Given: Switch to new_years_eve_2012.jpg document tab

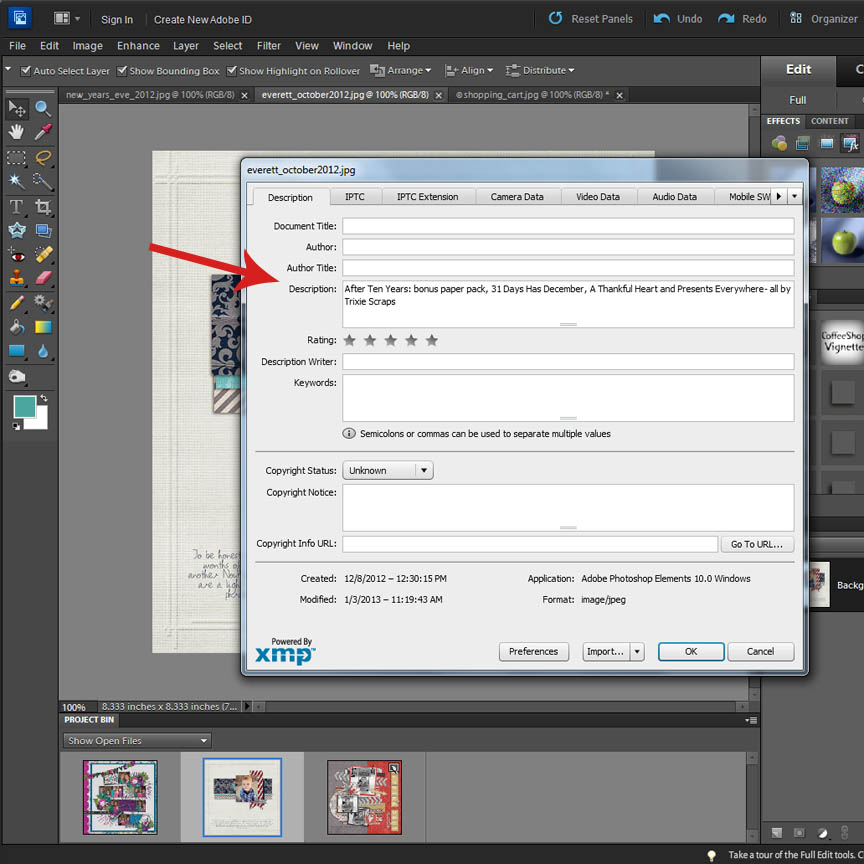Looking at the screenshot, I should pos(150,95).
